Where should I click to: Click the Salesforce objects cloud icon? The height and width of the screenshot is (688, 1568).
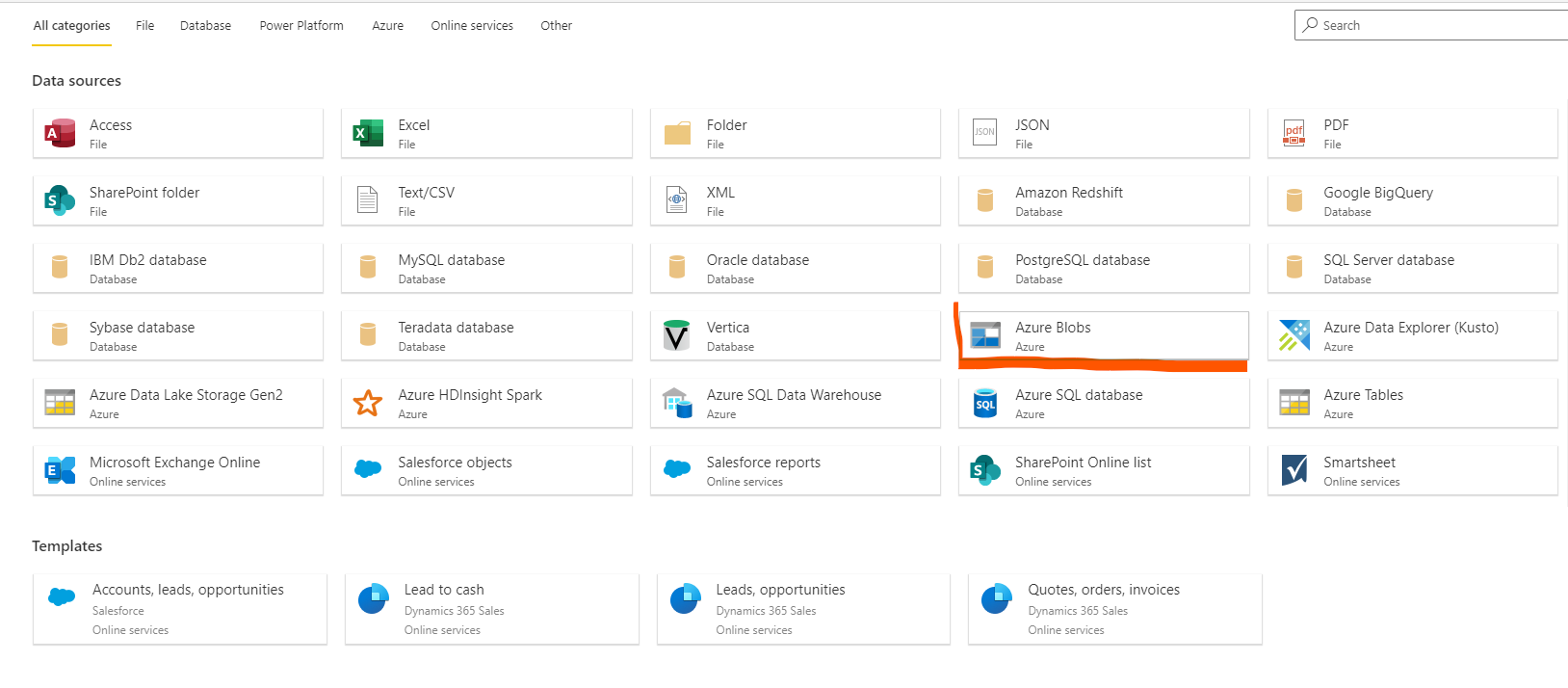click(x=368, y=468)
